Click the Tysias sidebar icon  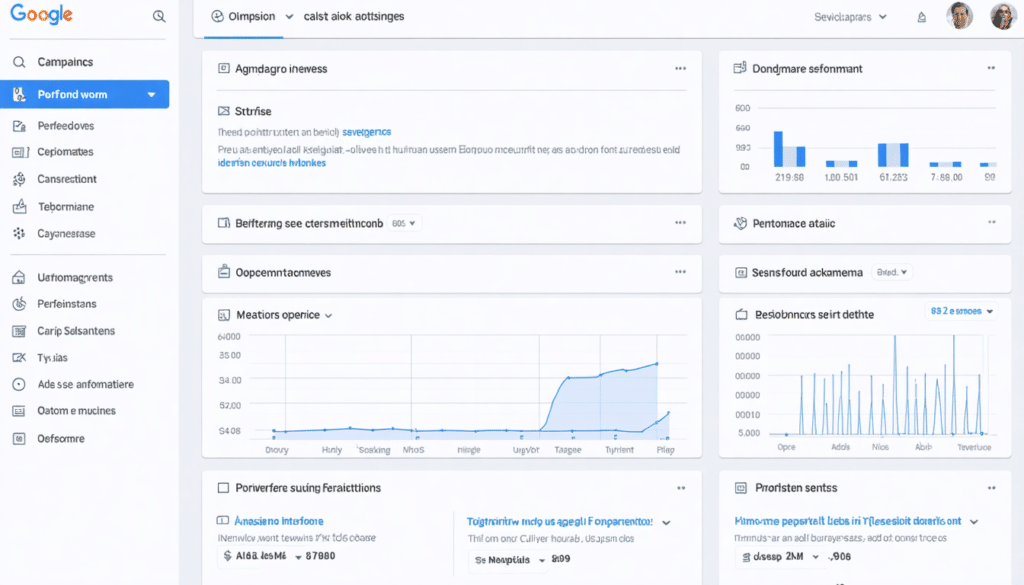pos(19,358)
